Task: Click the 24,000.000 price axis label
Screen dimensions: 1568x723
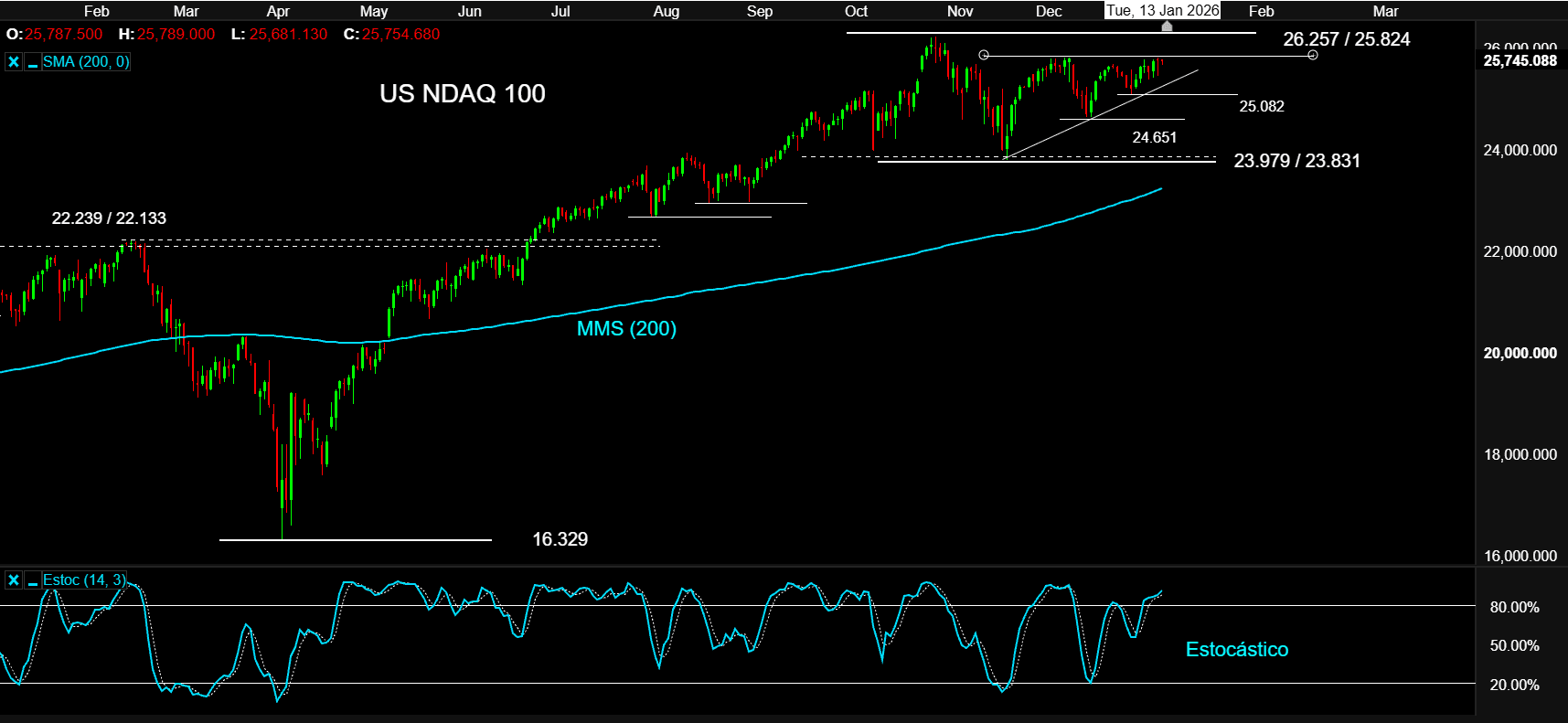Action: pyautogui.click(x=1520, y=150)
